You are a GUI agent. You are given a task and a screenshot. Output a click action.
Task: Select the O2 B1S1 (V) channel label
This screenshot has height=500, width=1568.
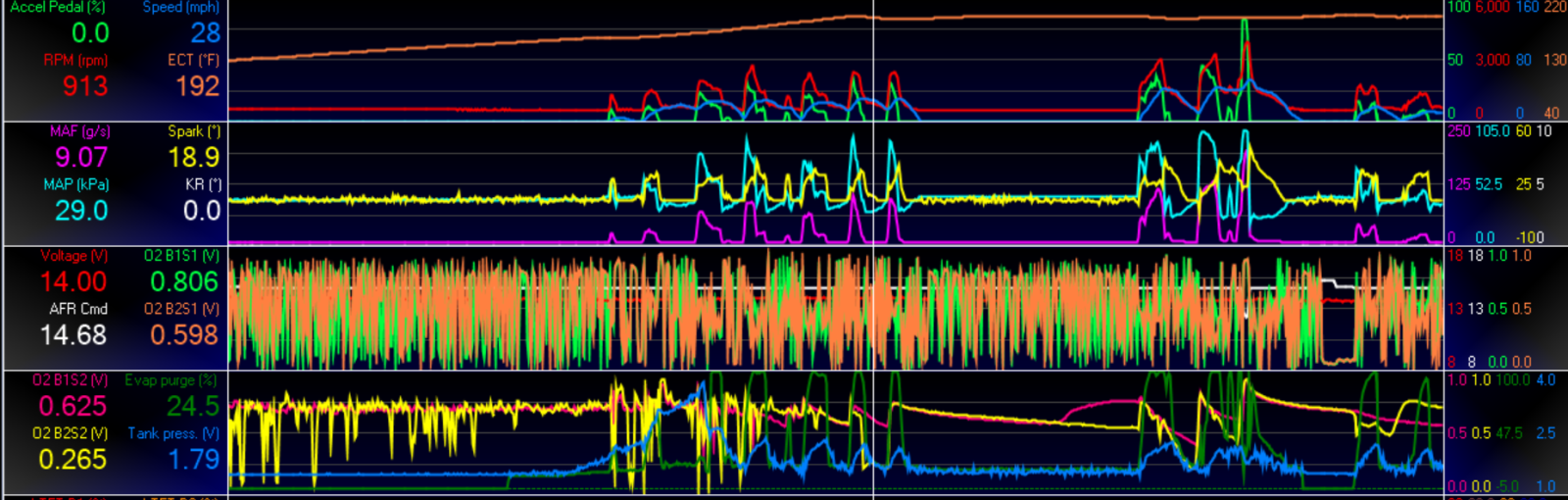pyautogui.click(x=182, y=256)
